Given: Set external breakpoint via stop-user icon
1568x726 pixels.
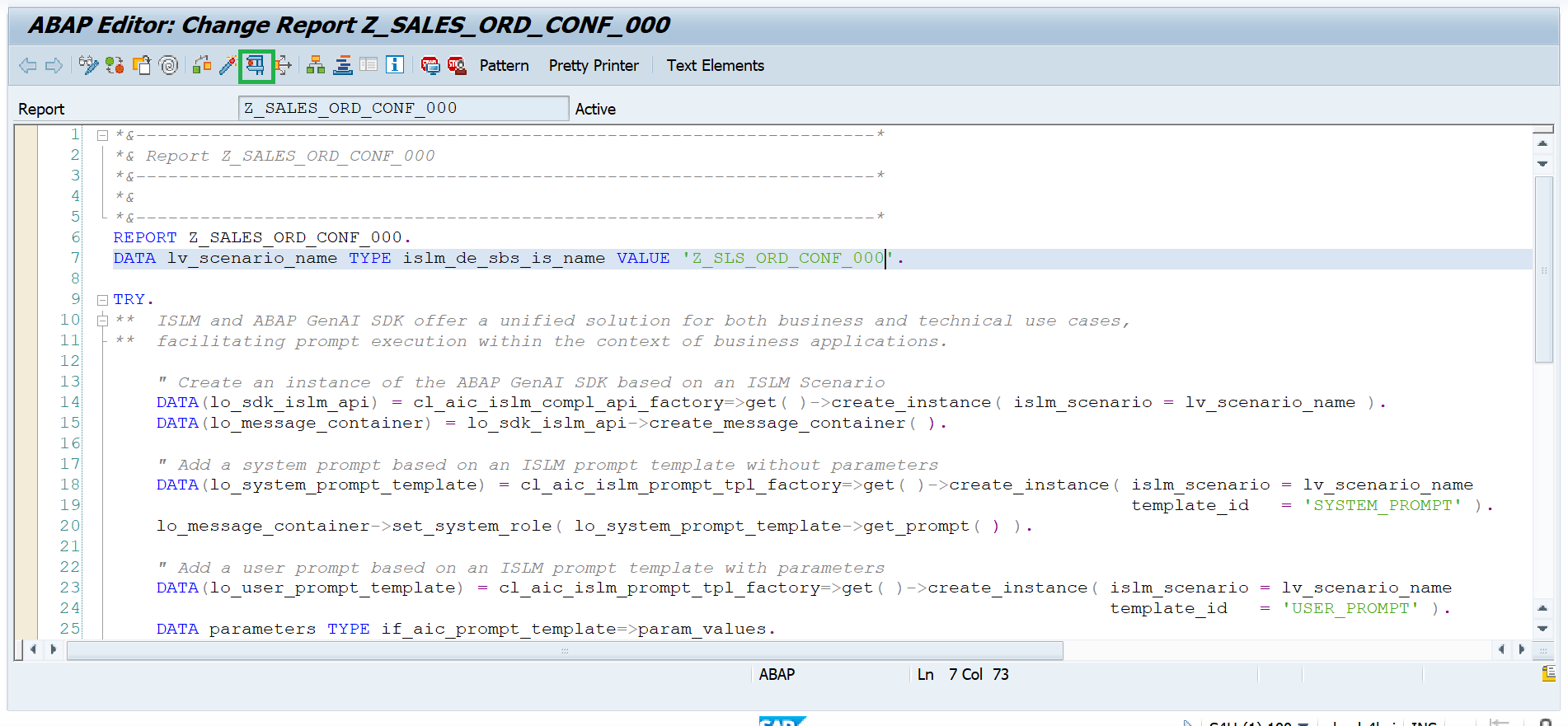Looking at the screenshot, I should coord(457,65).
